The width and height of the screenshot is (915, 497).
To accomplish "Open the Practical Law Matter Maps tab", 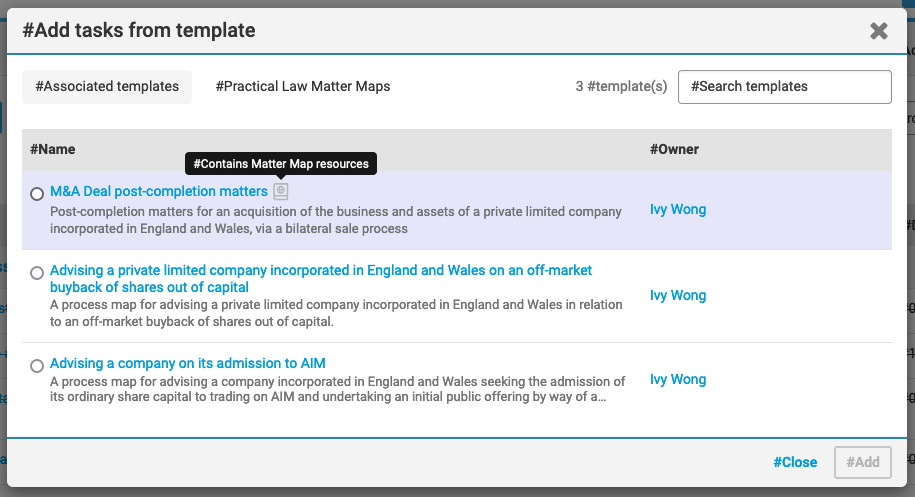I will click(x=303, y=86).
